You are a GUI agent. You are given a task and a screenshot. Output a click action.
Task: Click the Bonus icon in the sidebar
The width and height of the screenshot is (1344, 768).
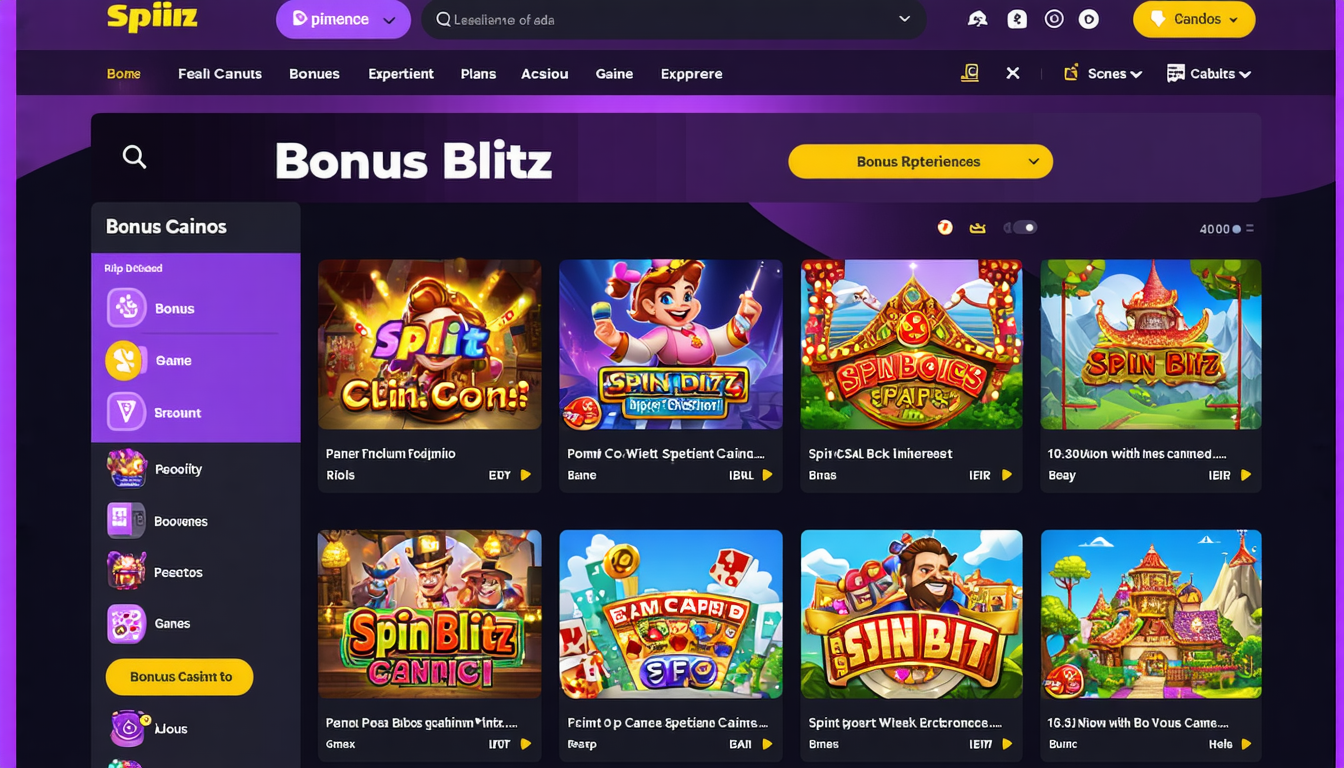pyautogui.click(x=127, y=308)
